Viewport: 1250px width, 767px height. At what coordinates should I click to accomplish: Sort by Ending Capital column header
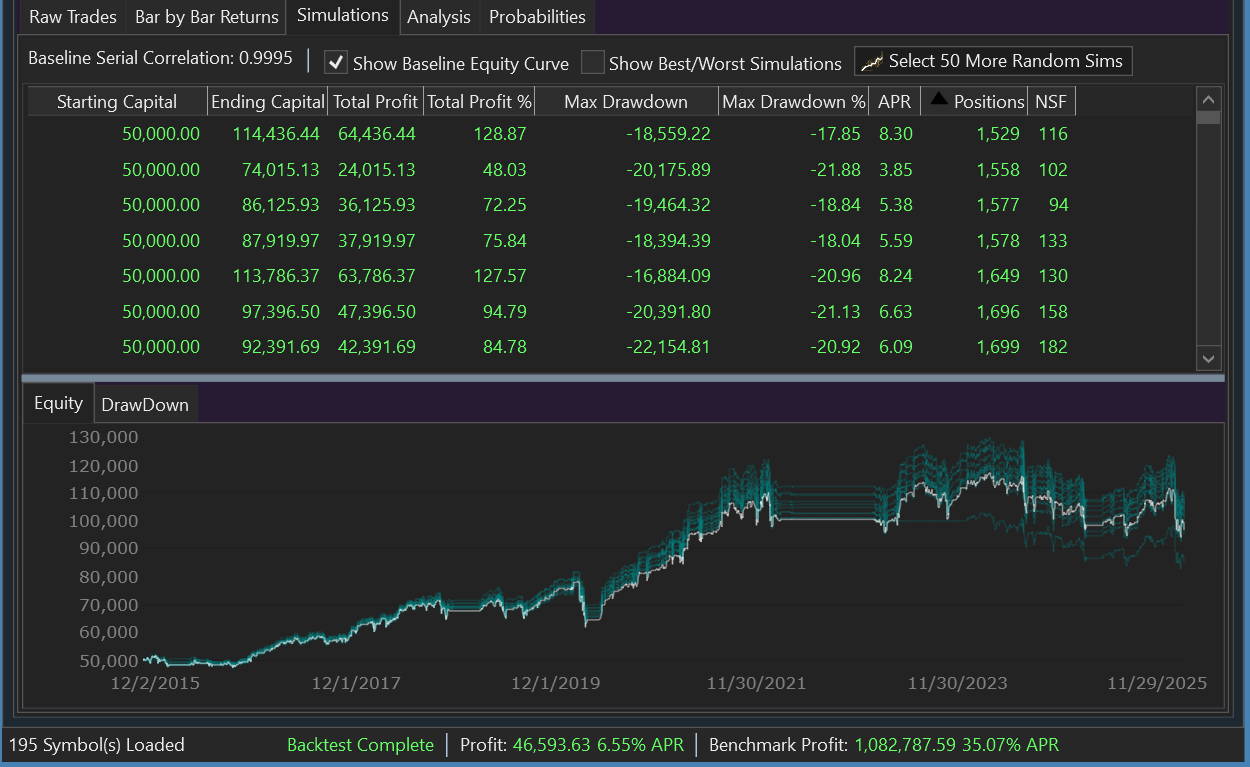coord(268,102)
